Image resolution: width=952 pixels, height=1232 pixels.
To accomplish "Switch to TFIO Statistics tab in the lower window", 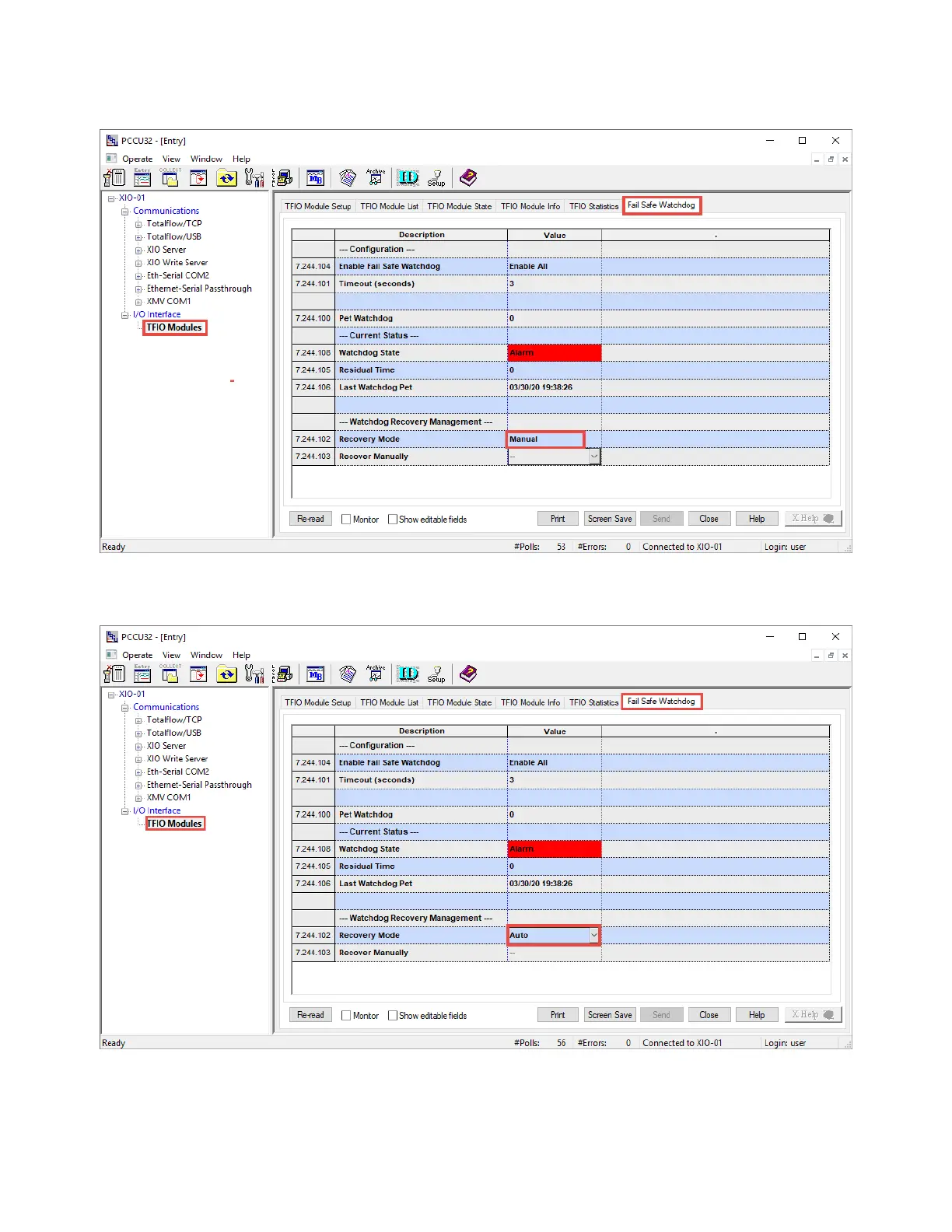I will coord(593,703).
